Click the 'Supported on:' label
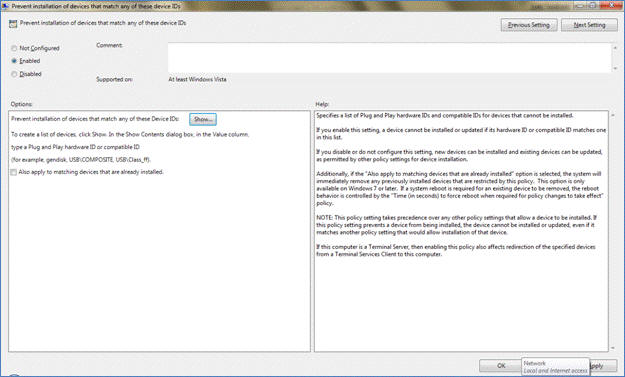The image size is (625, 377). tap(114, 79)
